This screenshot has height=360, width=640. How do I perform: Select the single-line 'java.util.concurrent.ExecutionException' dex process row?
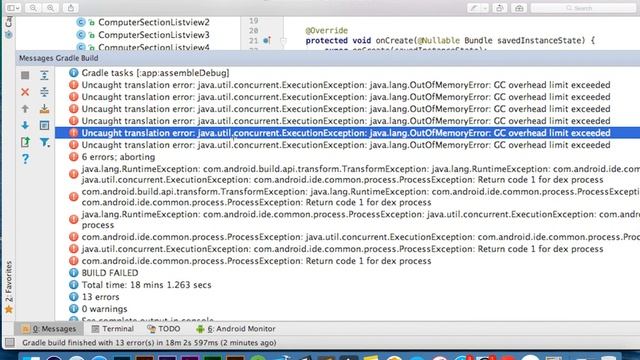point(342,249)
